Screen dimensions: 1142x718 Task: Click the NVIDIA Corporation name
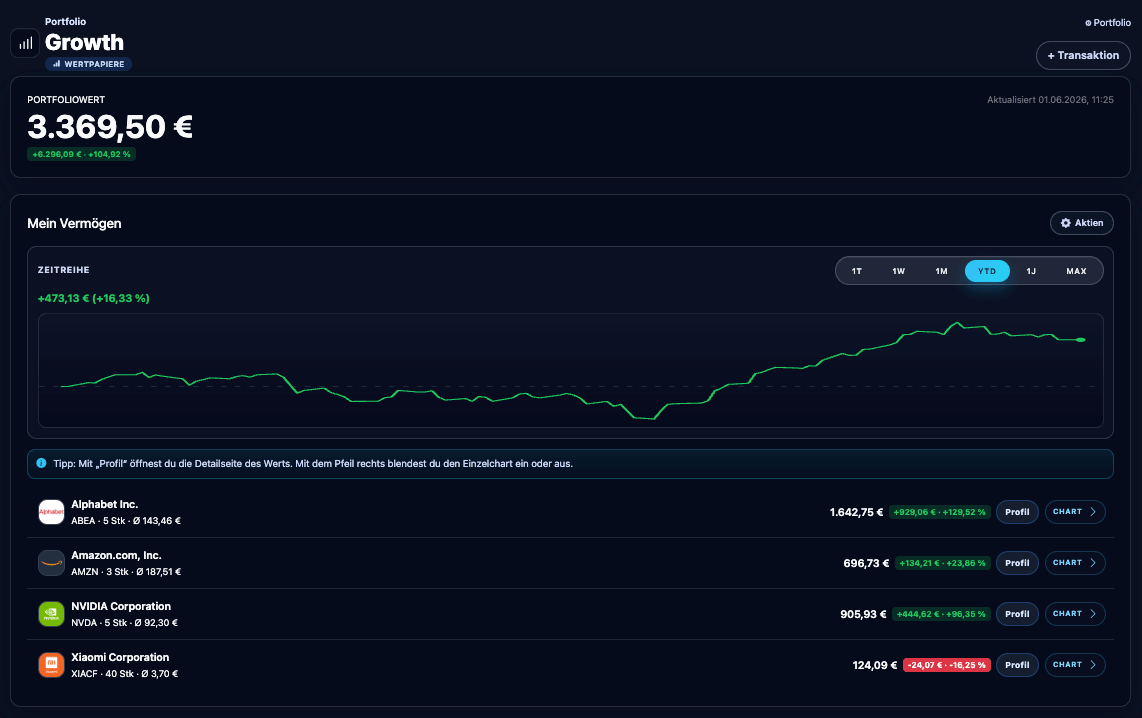[x=121, y=606]
